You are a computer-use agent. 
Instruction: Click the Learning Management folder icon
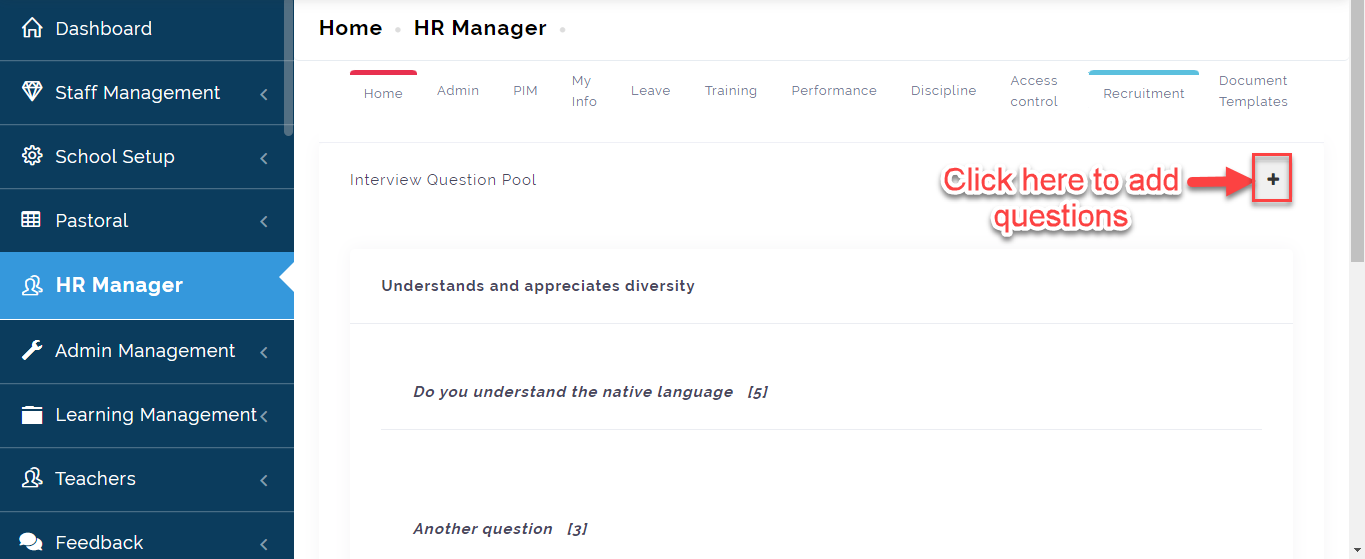tap(32, 414)
